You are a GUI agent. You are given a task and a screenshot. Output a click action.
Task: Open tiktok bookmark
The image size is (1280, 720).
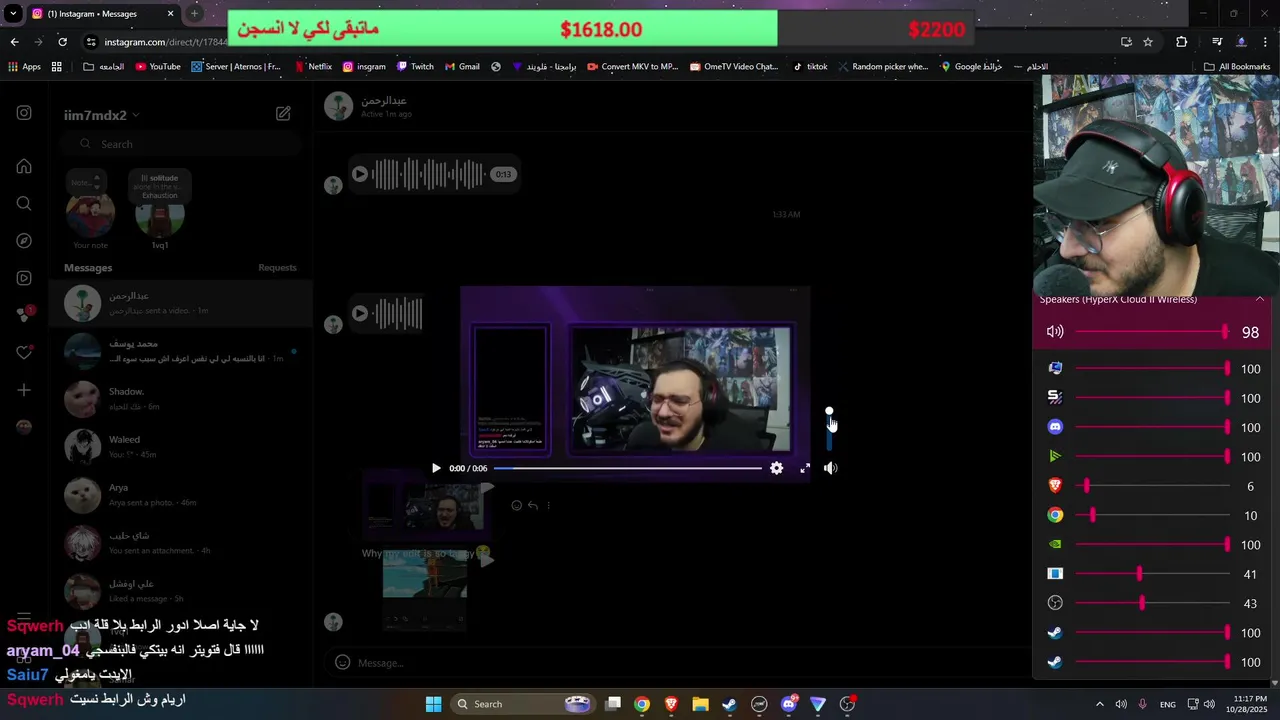click(810, 67)
